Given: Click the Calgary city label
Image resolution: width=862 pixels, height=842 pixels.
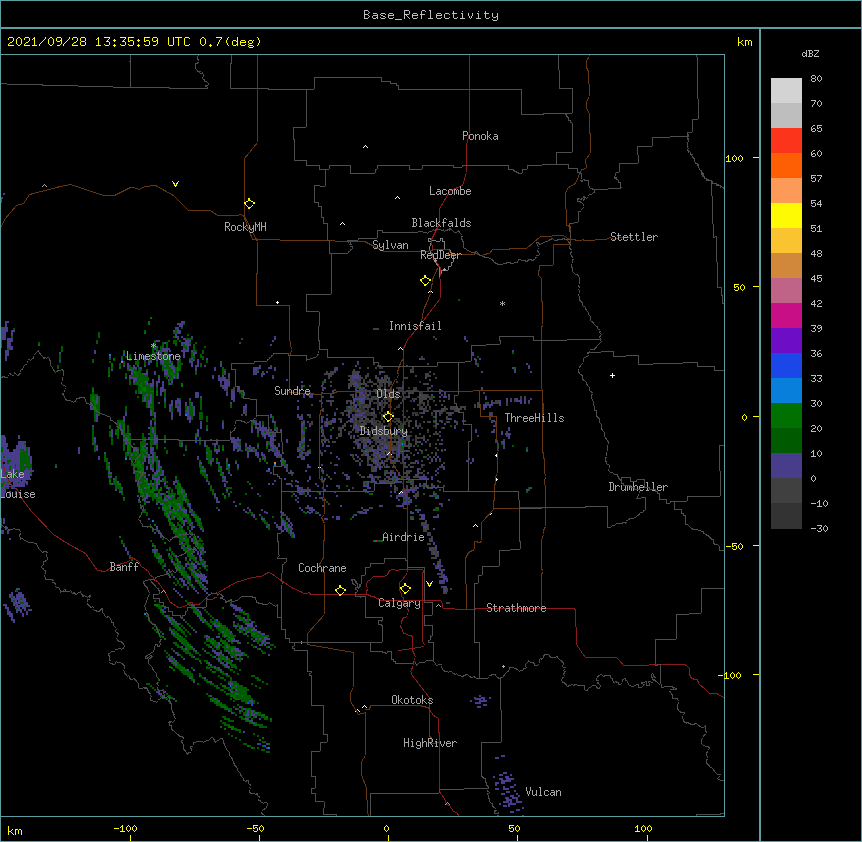Looking at the screenshot, I should tap(399, 603).
